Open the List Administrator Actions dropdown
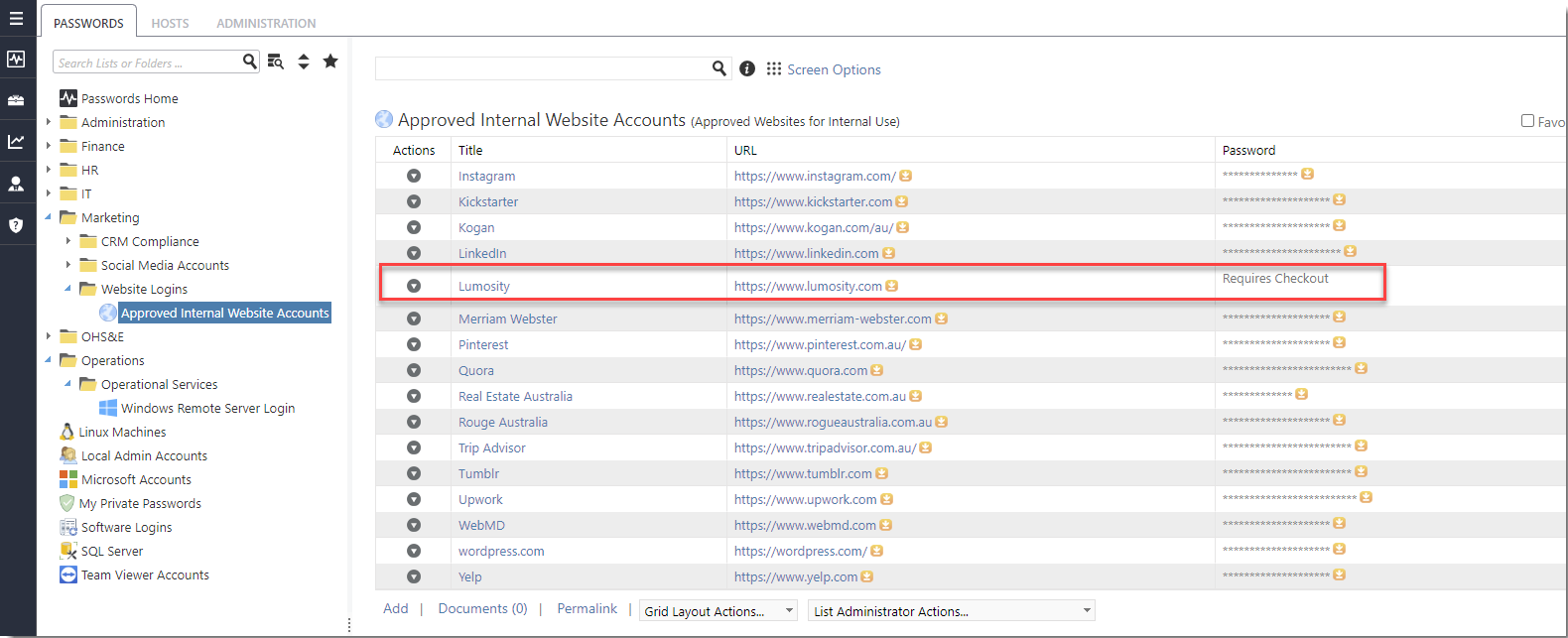 click(951, 611)
